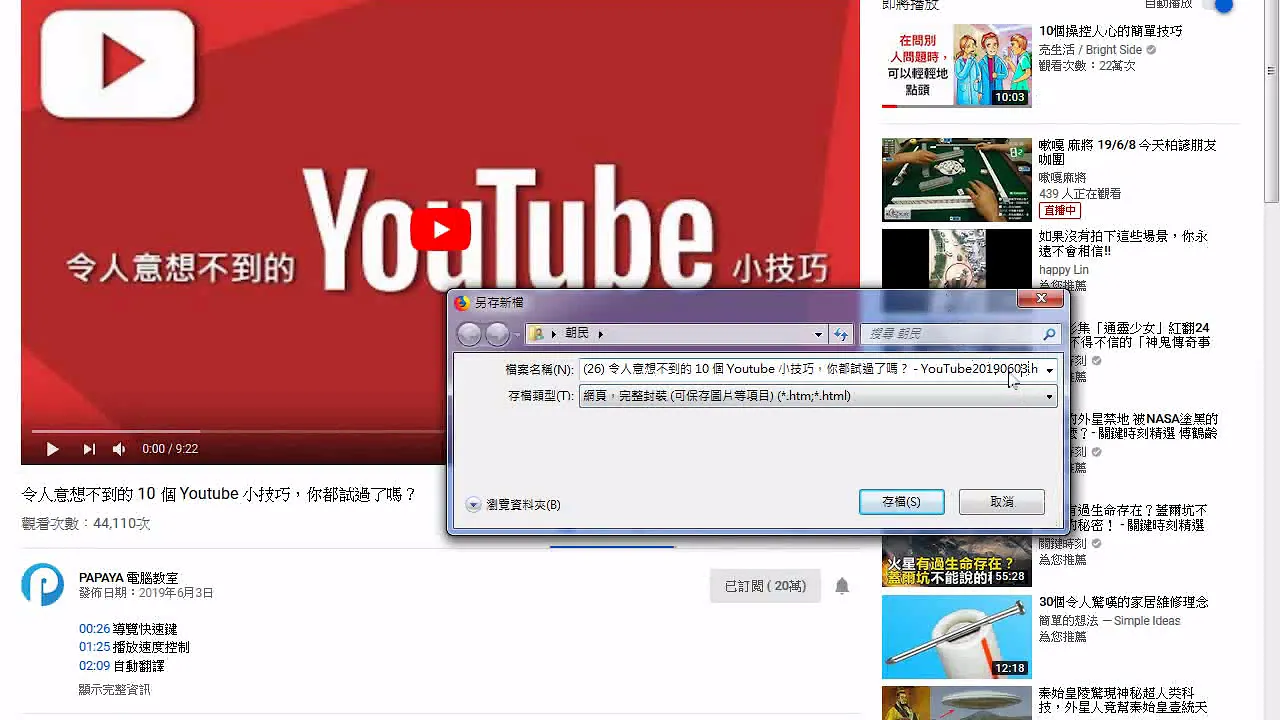Open the PAPAYA 電腦教室 channel name

(x=128, y=578)
